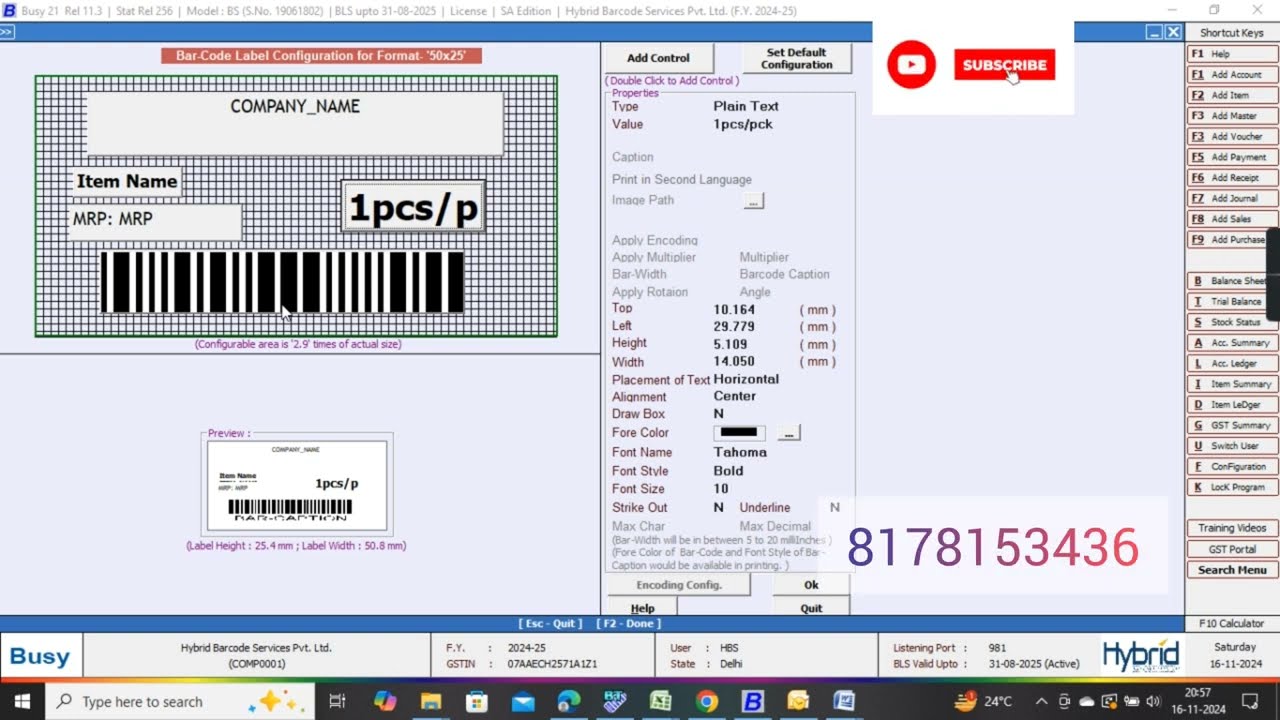1280x720 pixels.
Task: Click the red Subscribe button
Action: 1004,65
